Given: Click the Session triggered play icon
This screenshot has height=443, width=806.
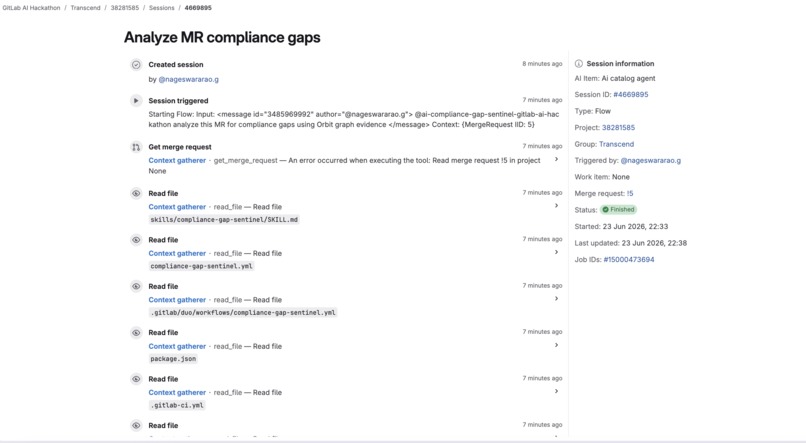Looking at the screenshot, I should tap(136, 101).
